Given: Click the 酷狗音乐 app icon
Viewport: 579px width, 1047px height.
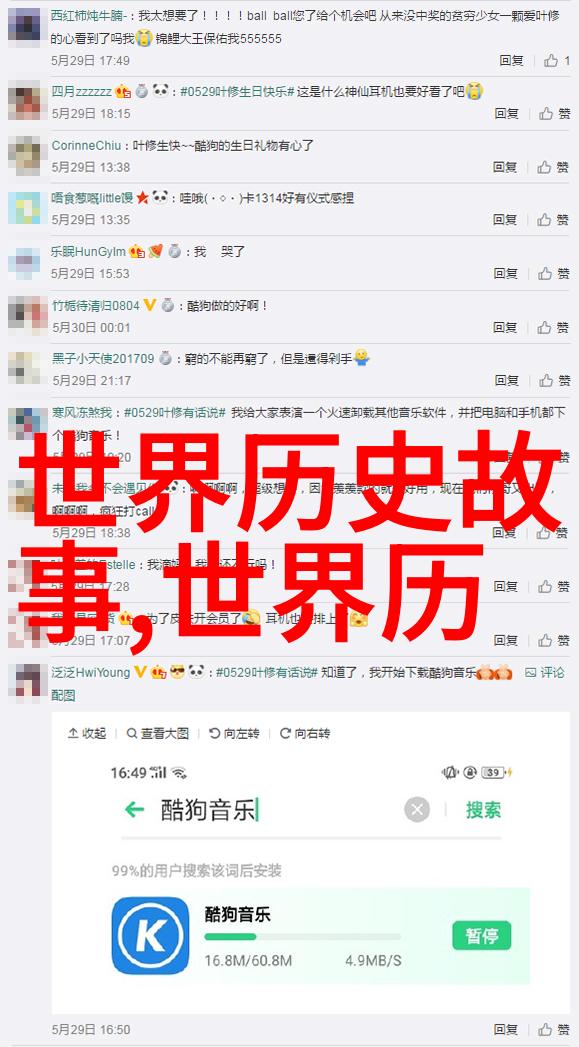Looking at the screenshot, I should [x=150, y=935].
